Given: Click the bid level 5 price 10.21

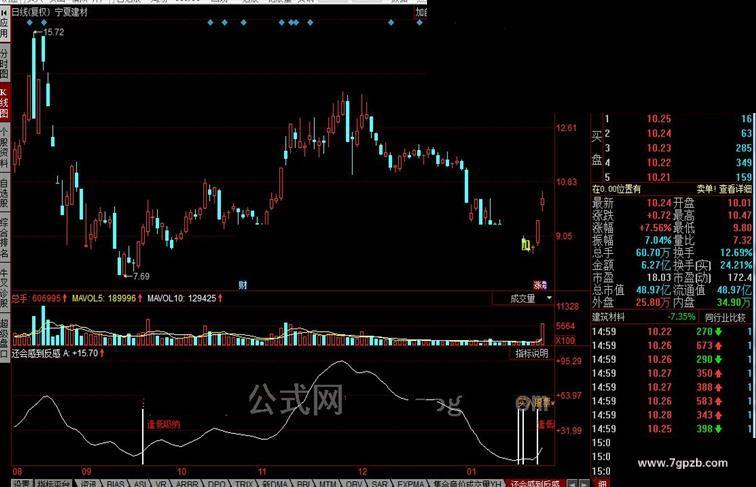Looking at the screenshot, I should (659, 177).
